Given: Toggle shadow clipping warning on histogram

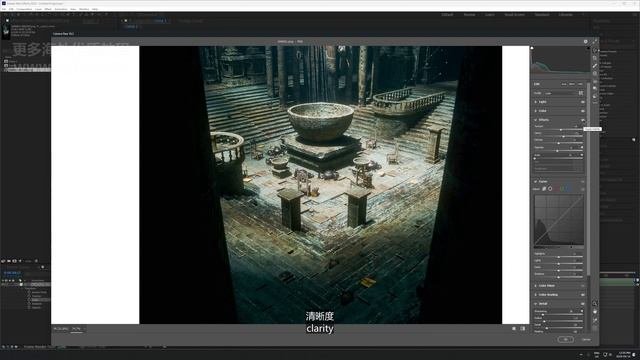Looking at the screenshot, I should (x=532, y=48).
